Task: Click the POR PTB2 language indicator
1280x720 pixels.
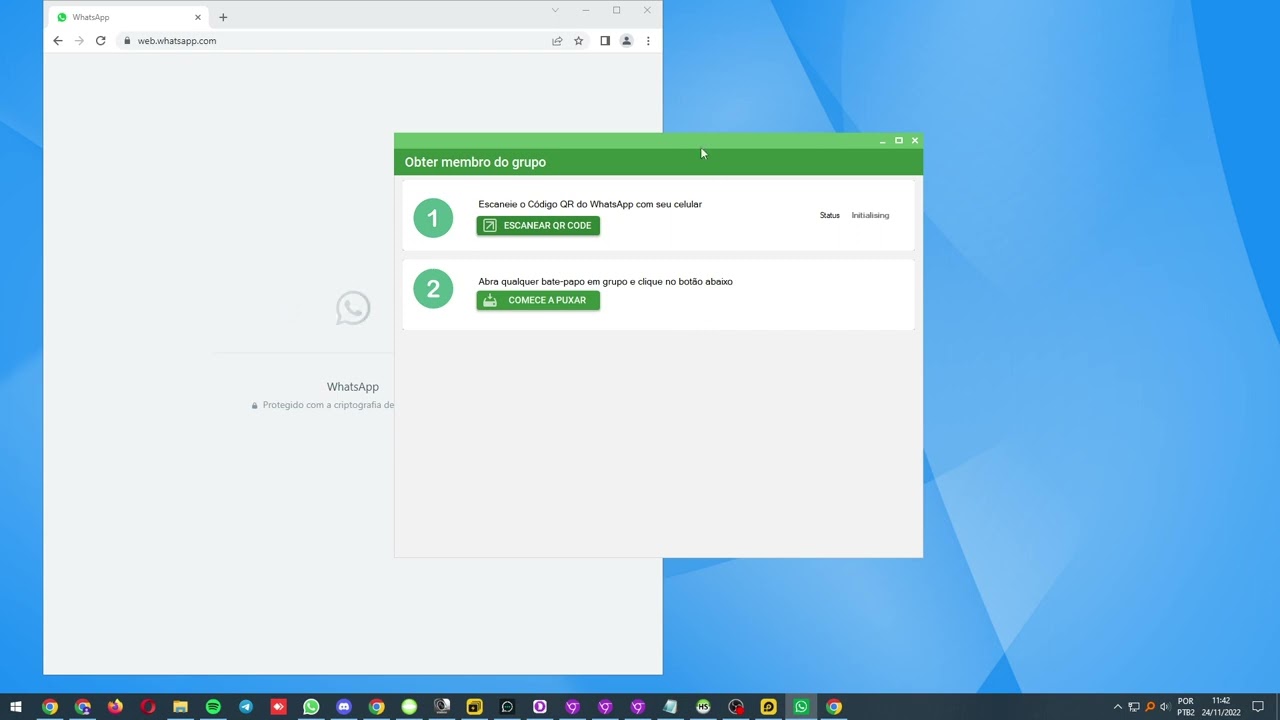Action: 1186,707
